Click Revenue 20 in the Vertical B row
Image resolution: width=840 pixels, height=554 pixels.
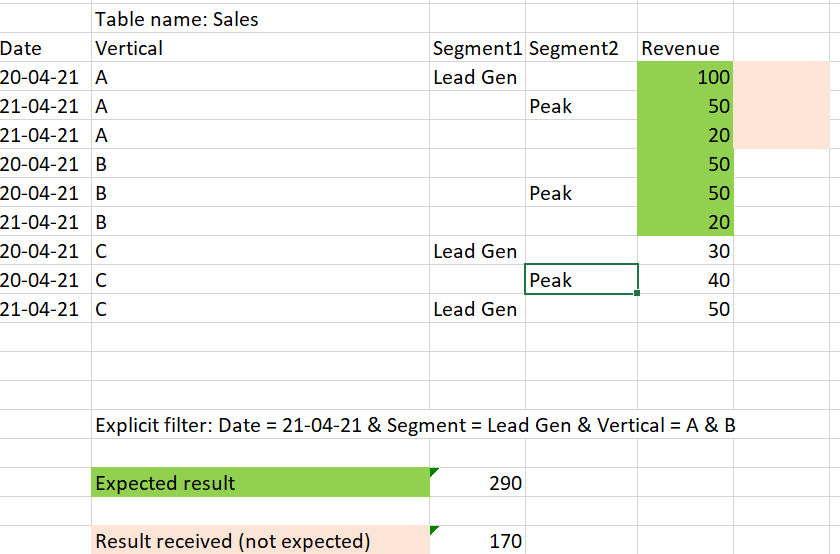coord(685,222)
